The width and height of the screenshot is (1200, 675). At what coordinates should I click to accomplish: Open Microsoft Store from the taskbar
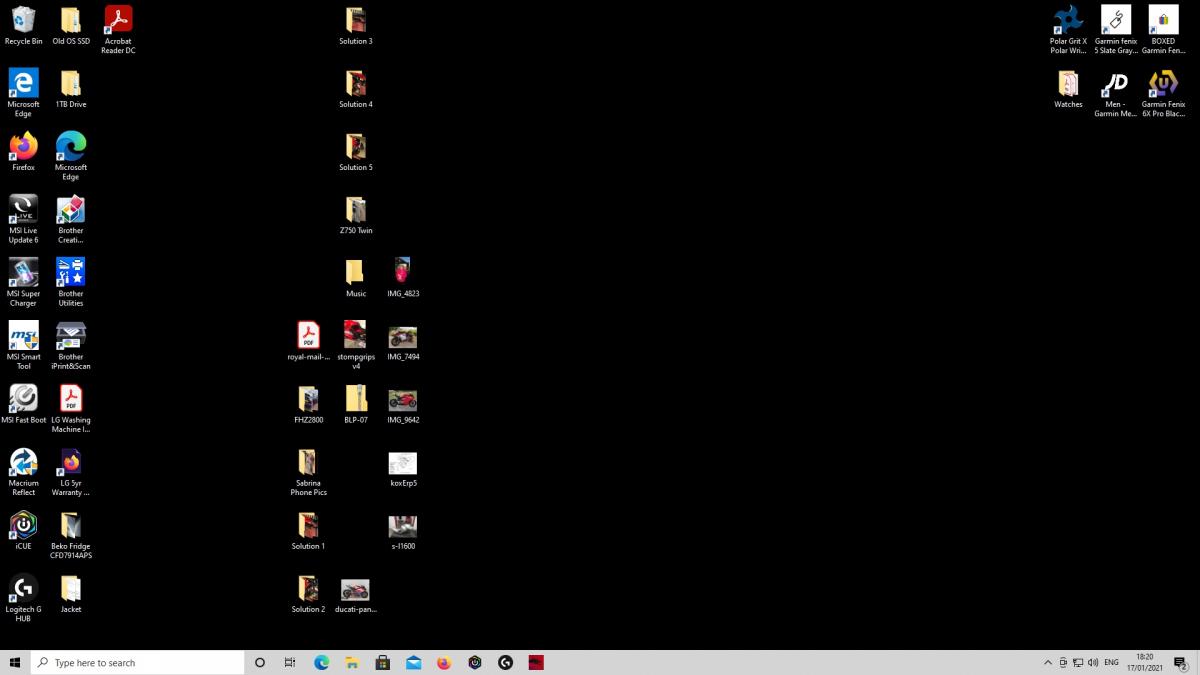tap(382, 662)
